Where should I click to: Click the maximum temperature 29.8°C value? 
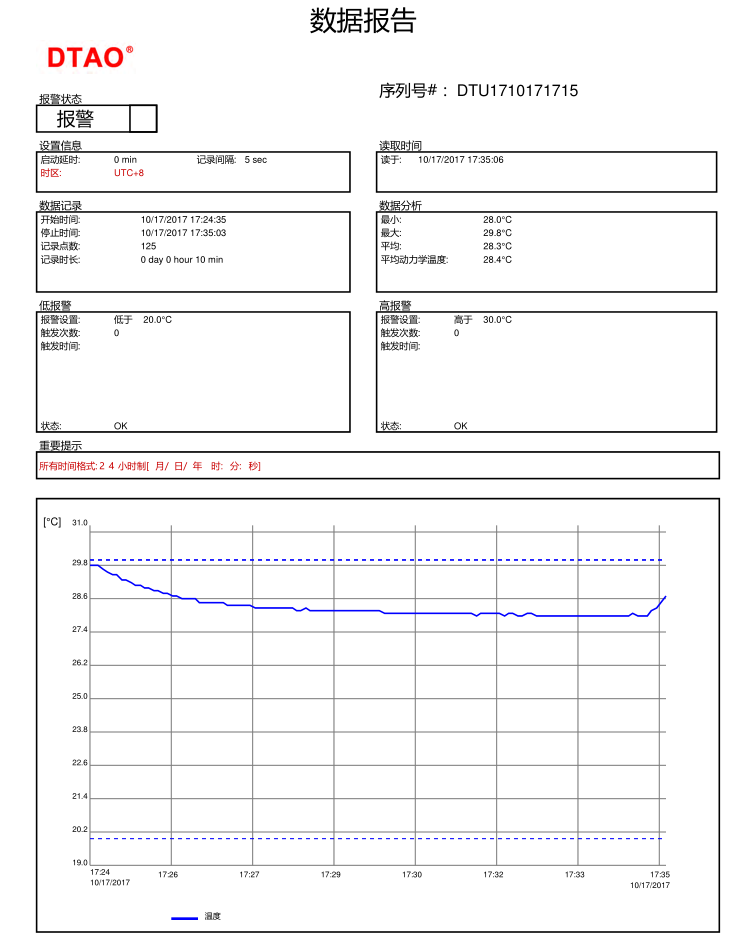pyautogui.click(x=497, y=233)
